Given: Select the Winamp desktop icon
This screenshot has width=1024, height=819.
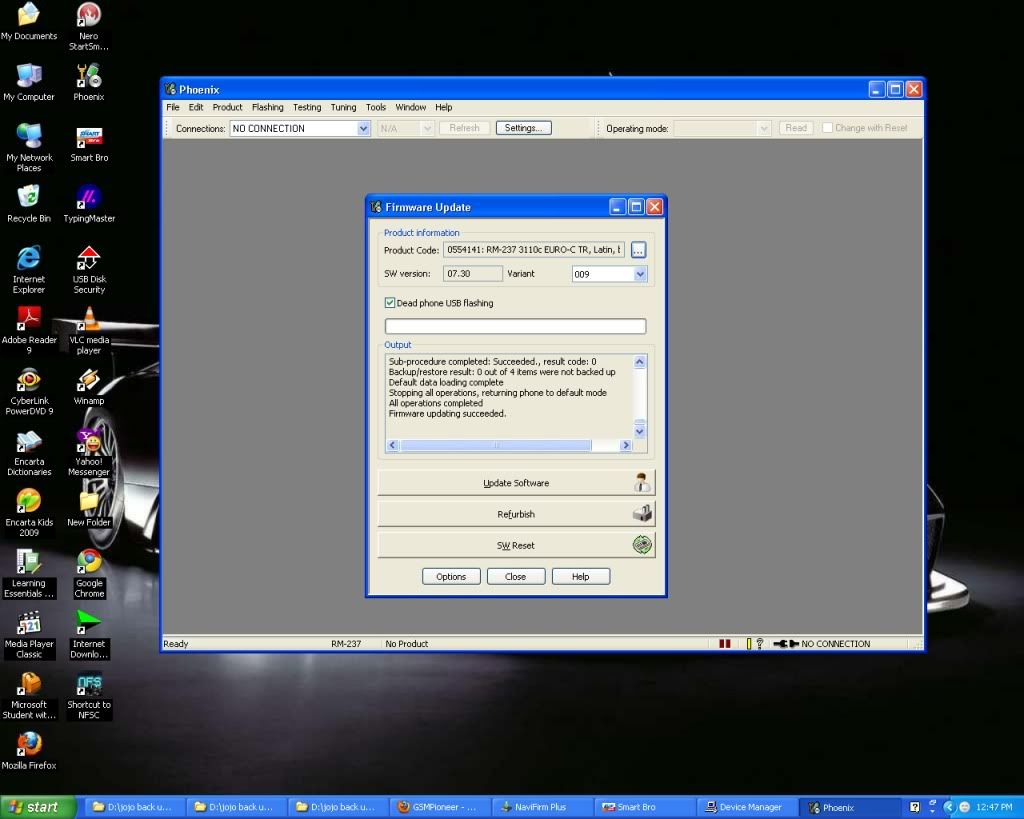Looking at the screenshot, I should [89, 386].
